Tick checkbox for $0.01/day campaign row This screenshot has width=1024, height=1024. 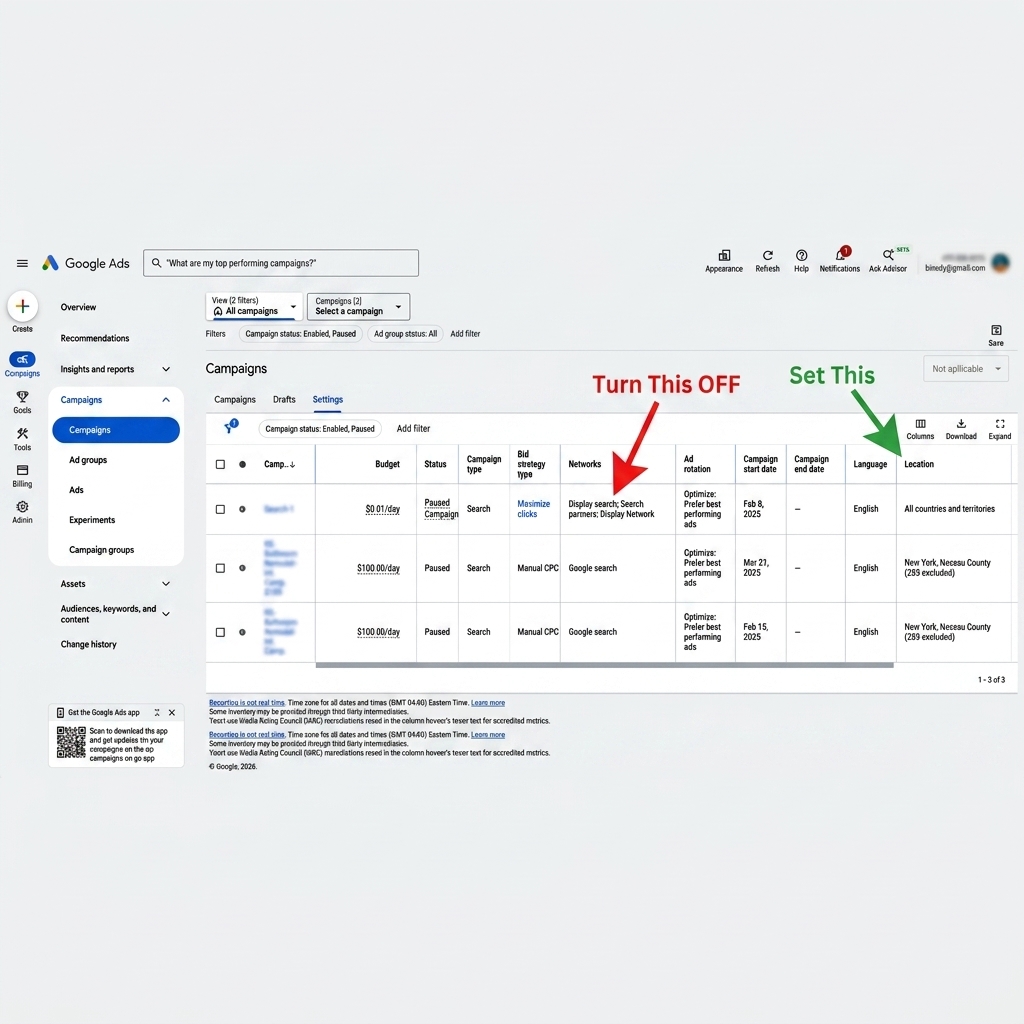point(220,509)
